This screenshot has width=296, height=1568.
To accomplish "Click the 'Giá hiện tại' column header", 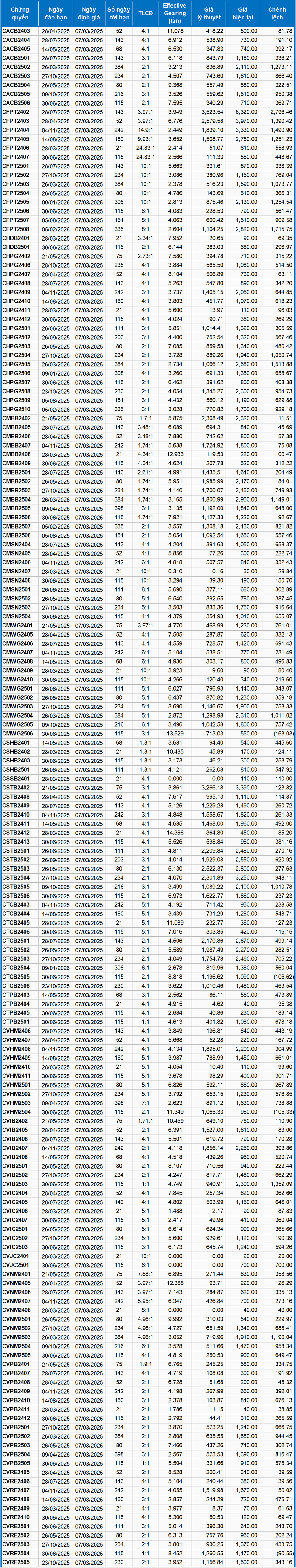I will click(242, 14).
